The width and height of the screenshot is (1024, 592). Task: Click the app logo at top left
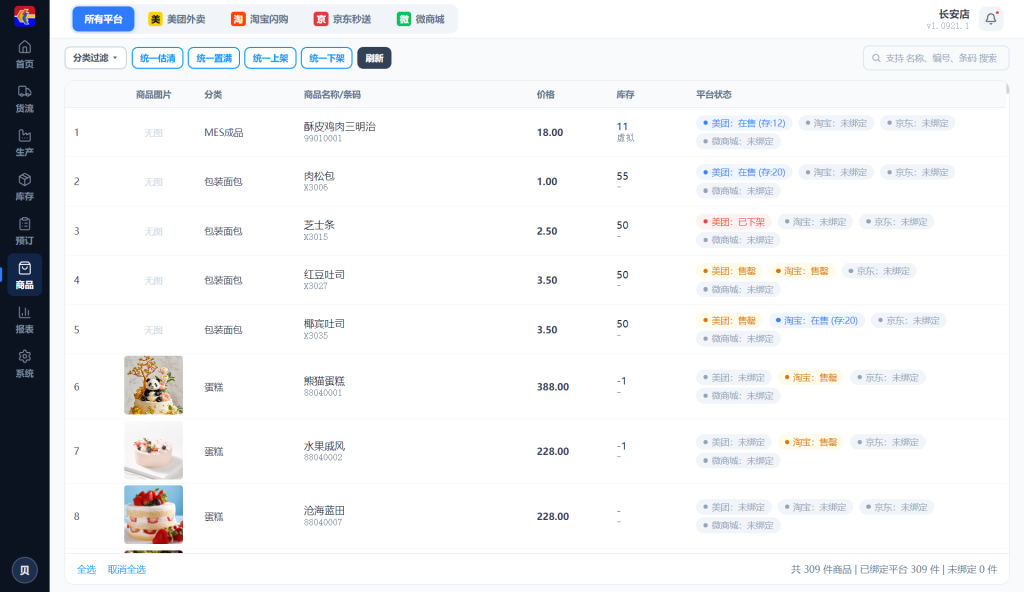[x=25, y=16]
